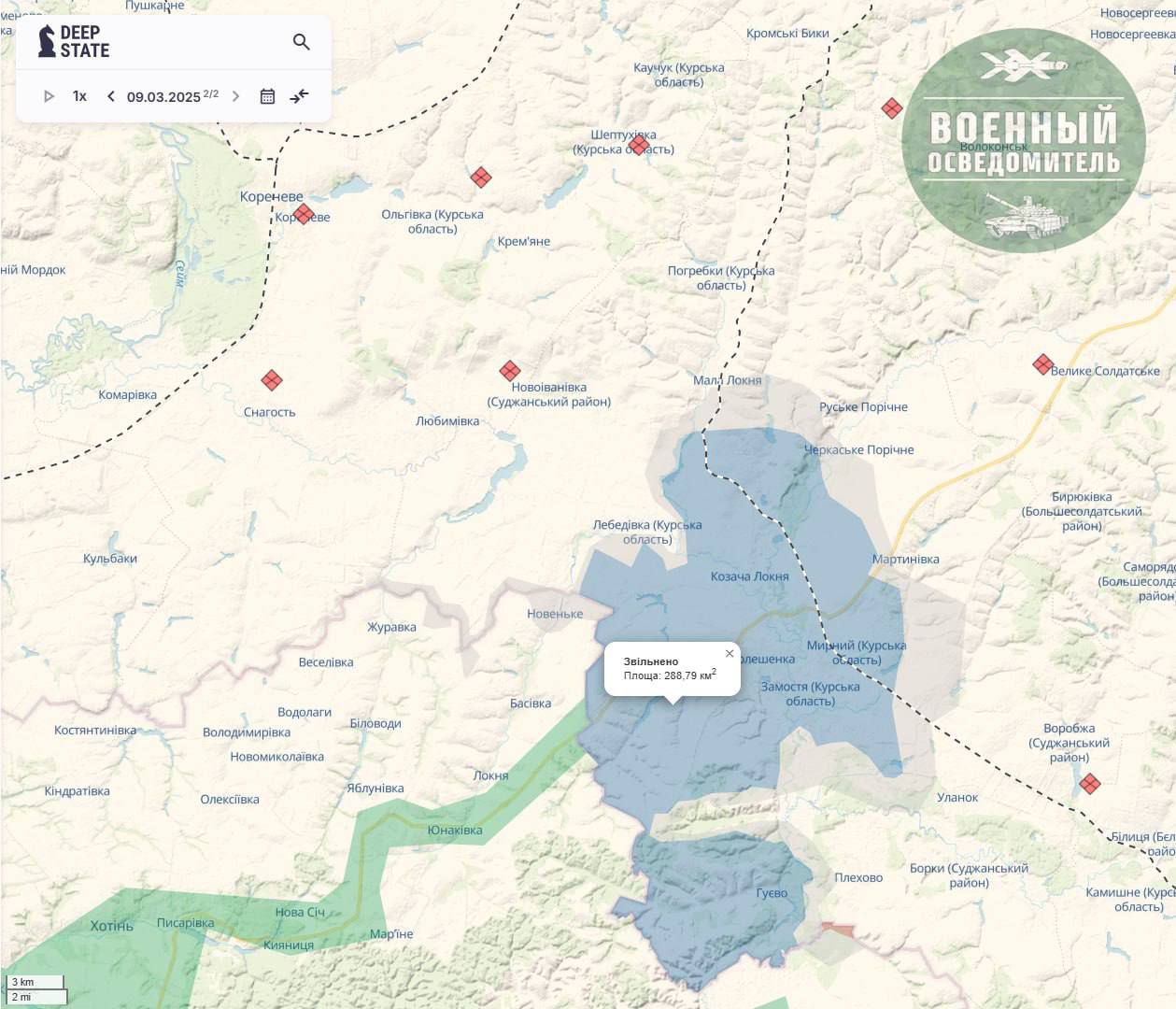Click the Мала Локня label
Viewport: 1176px width, 1009px height.
tap(728, 380)
